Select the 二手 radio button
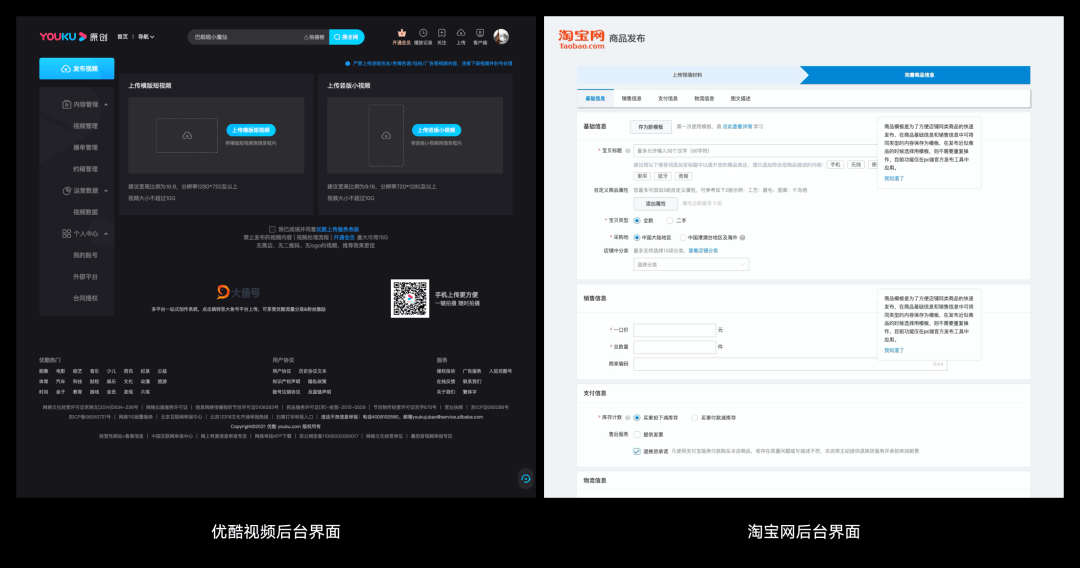The width and height of the screenshot is (1080, 568). (669, 220)
